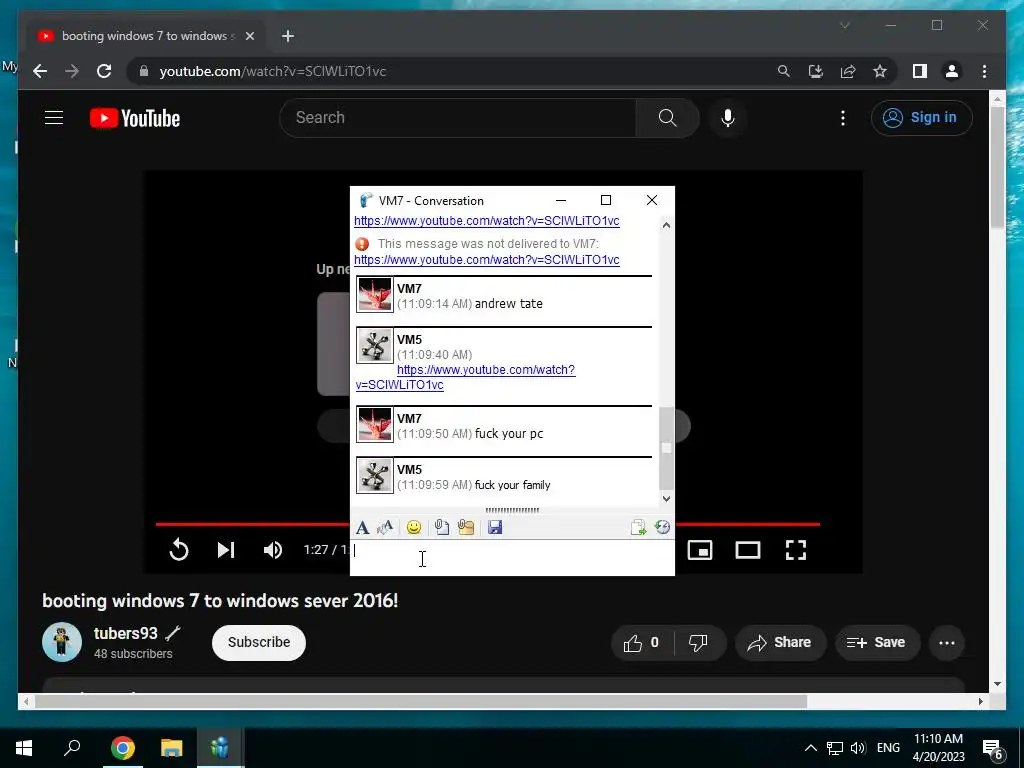The image size is (1024, 768).
Task: Open Chrome zoom magnifier in address bar
Action: tap(784, 71)
